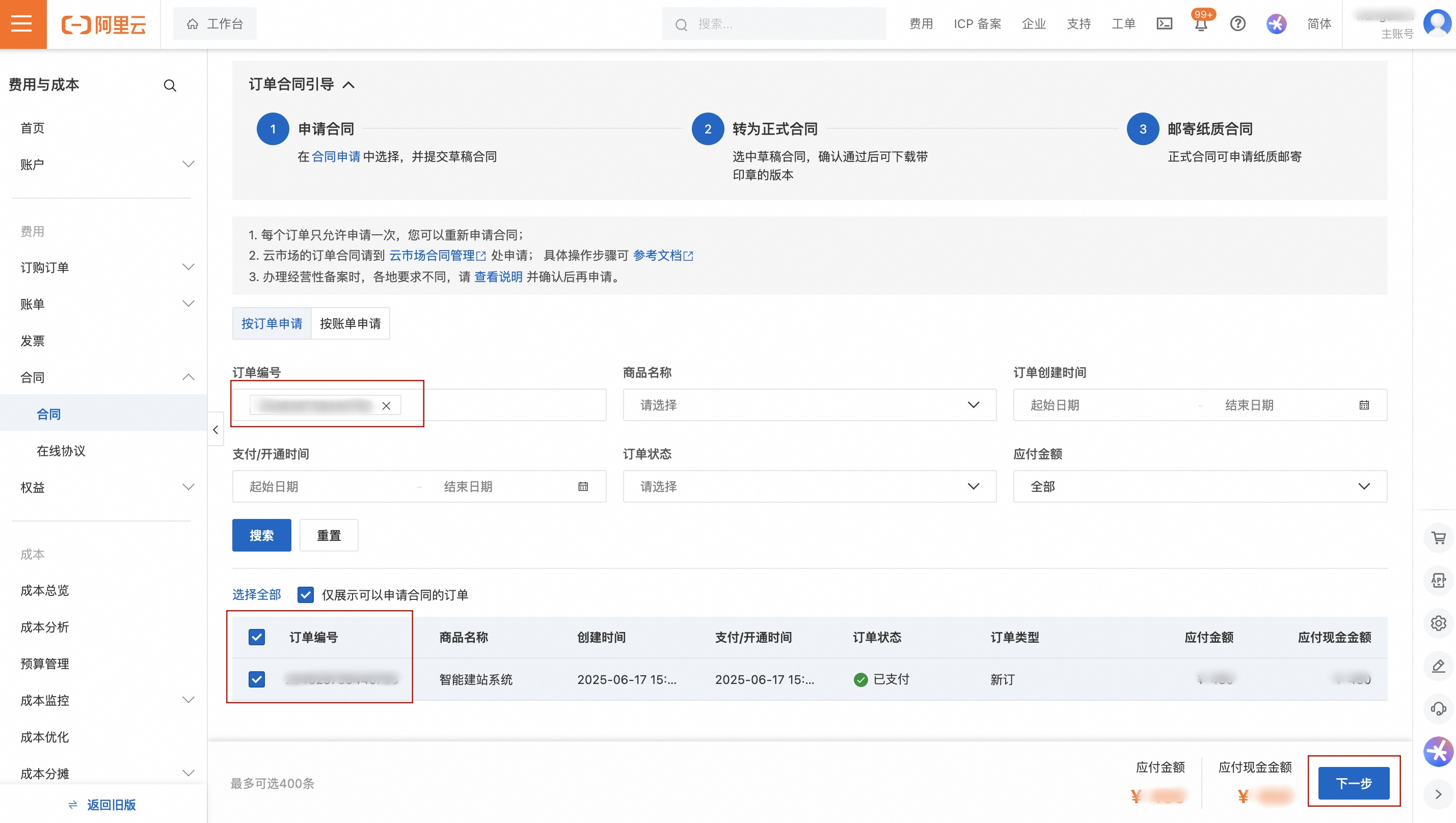This screenshot has width=1456, height=823.
Task: Click the 重置 button
Action: tap(329, 535)
